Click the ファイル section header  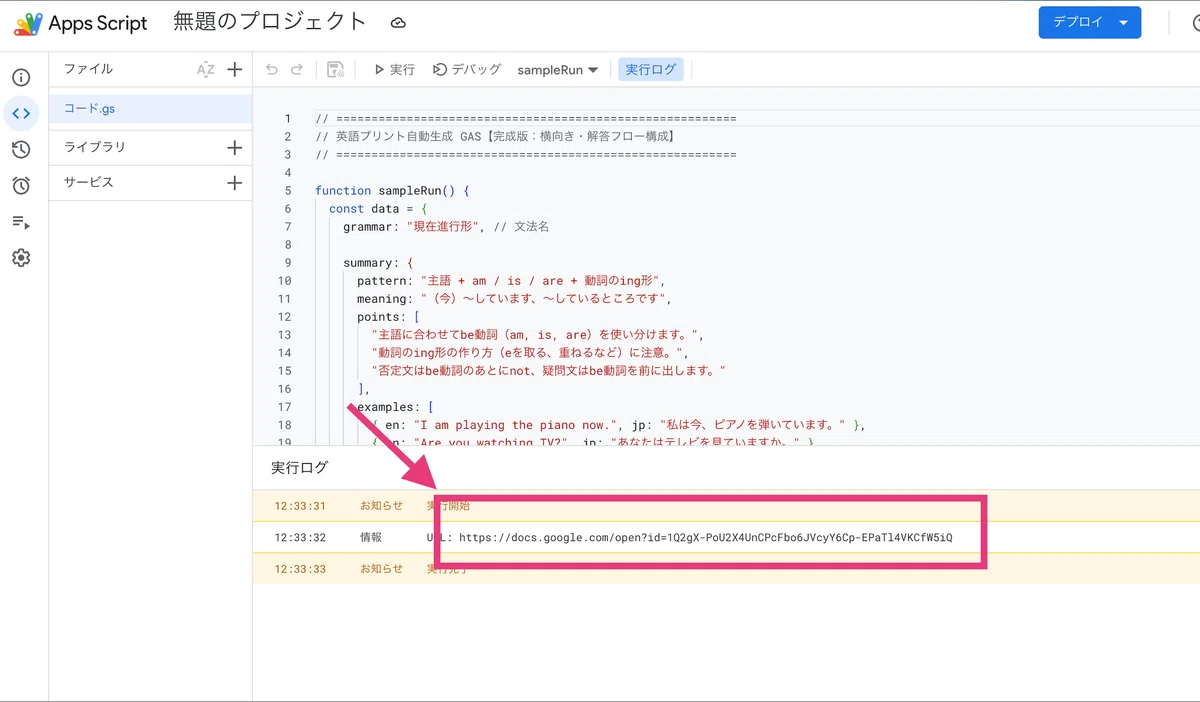[x=89, y=69]
